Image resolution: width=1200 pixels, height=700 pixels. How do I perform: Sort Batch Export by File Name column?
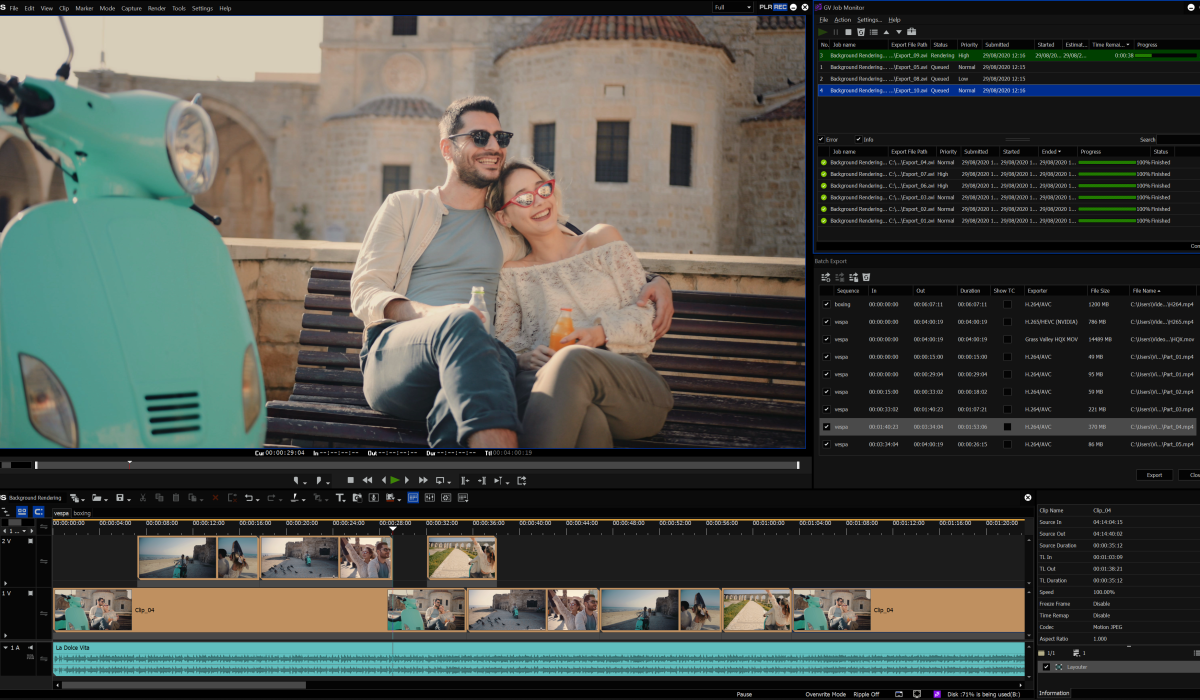[x=1146, y=290]
